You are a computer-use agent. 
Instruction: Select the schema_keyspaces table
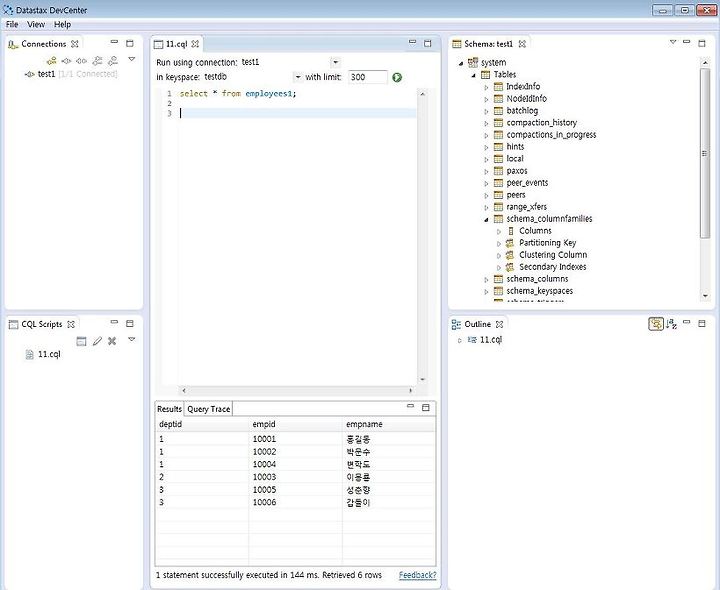540,291
